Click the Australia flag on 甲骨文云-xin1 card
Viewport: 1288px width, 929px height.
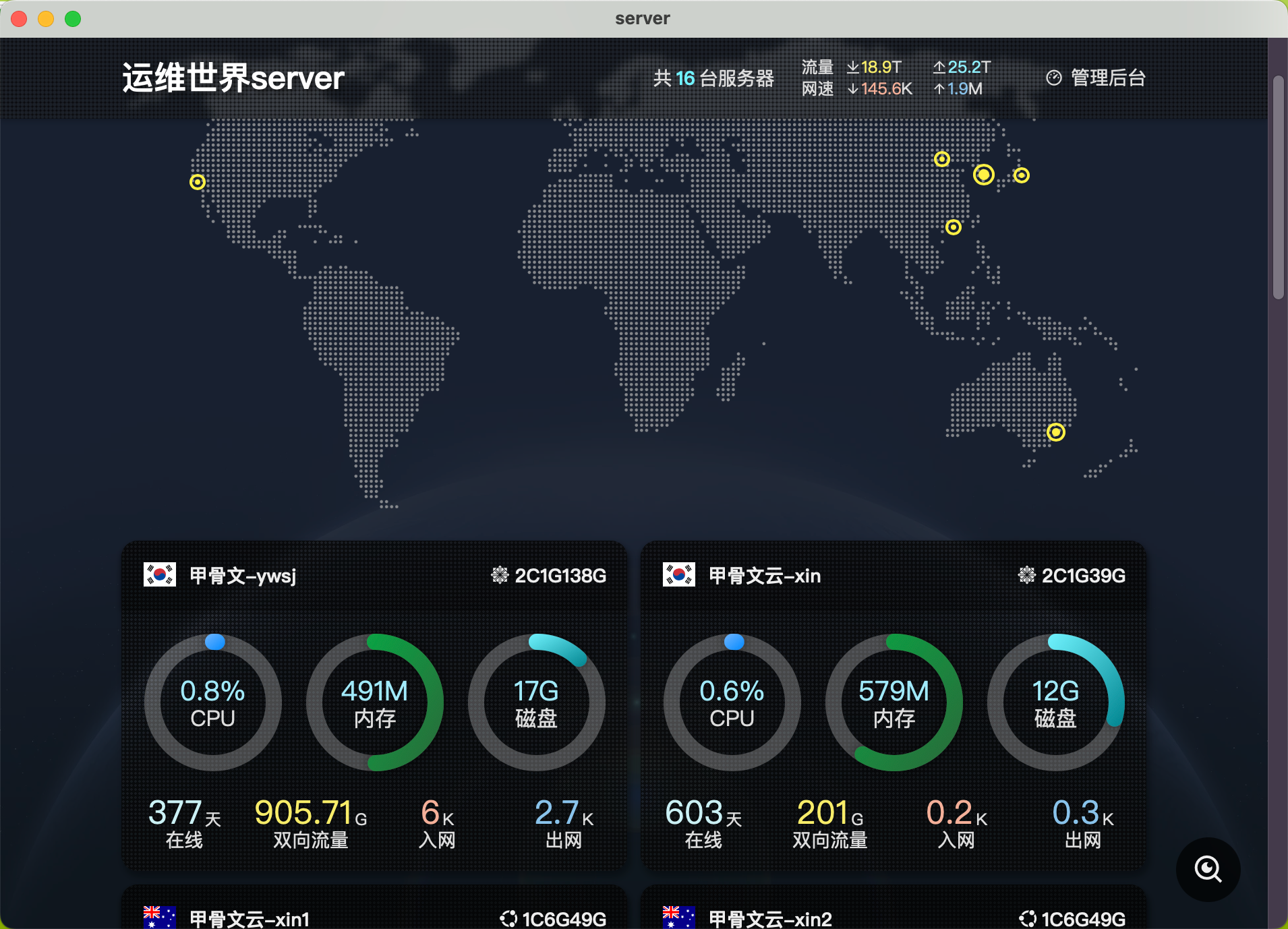tap(160, 918)
